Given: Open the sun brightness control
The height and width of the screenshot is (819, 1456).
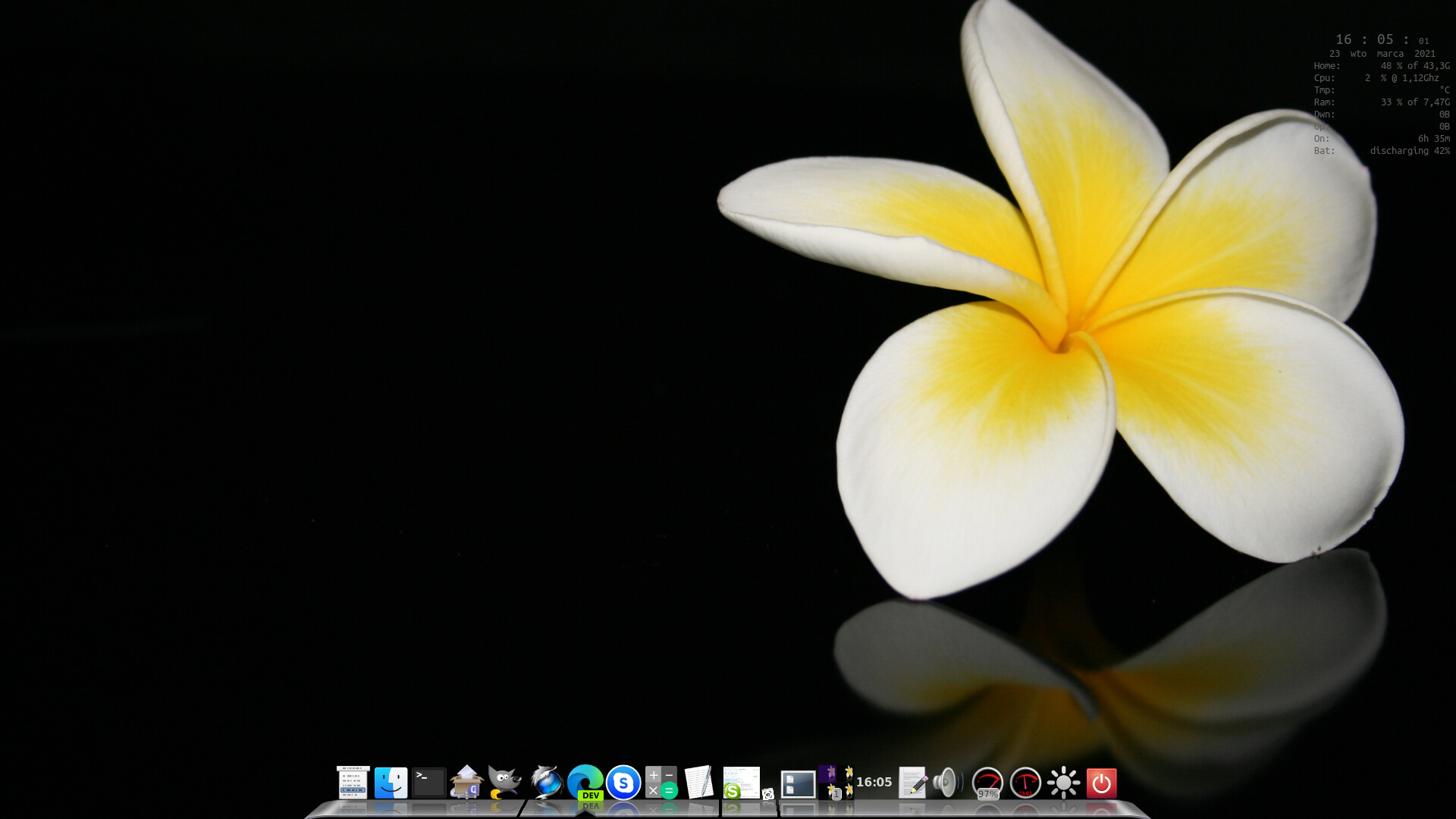Looking at the screenshot, I should pos(1063,783).
